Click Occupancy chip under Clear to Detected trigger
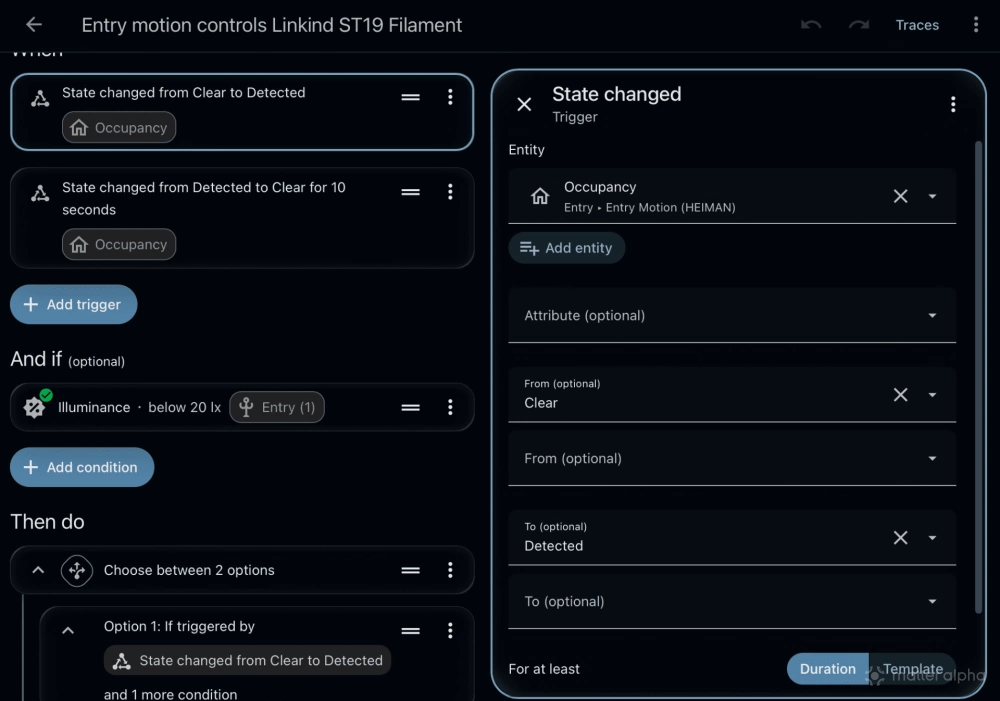Viewport: 1000px width, 701px height. tap(119, 128)
